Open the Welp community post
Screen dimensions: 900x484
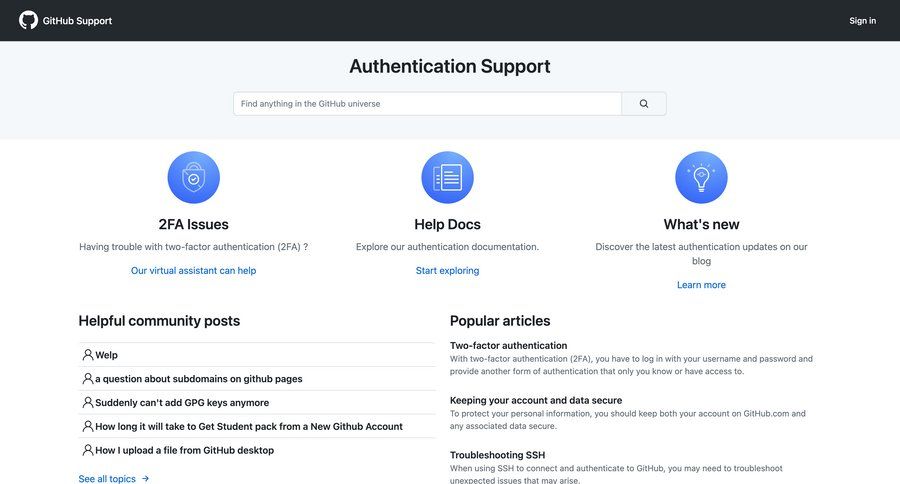click(x=106, y=355)
